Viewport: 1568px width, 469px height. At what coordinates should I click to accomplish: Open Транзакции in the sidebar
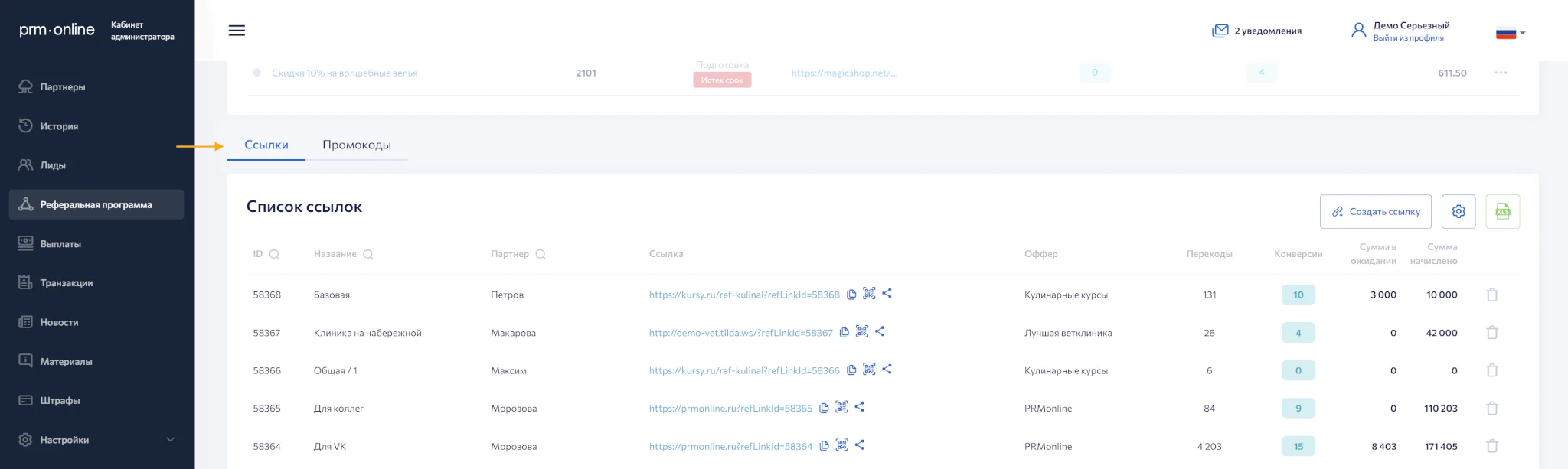coord(96,282)
